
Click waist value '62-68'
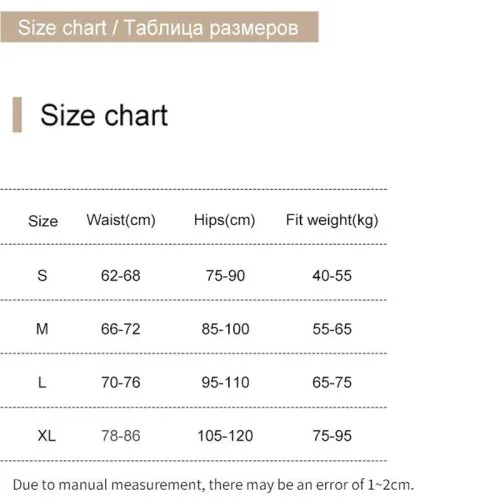point(121,276)
